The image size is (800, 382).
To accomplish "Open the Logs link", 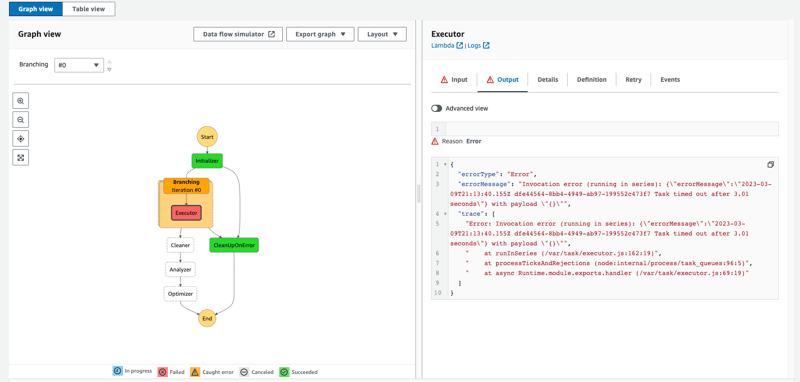I will [x=474, y=45].
